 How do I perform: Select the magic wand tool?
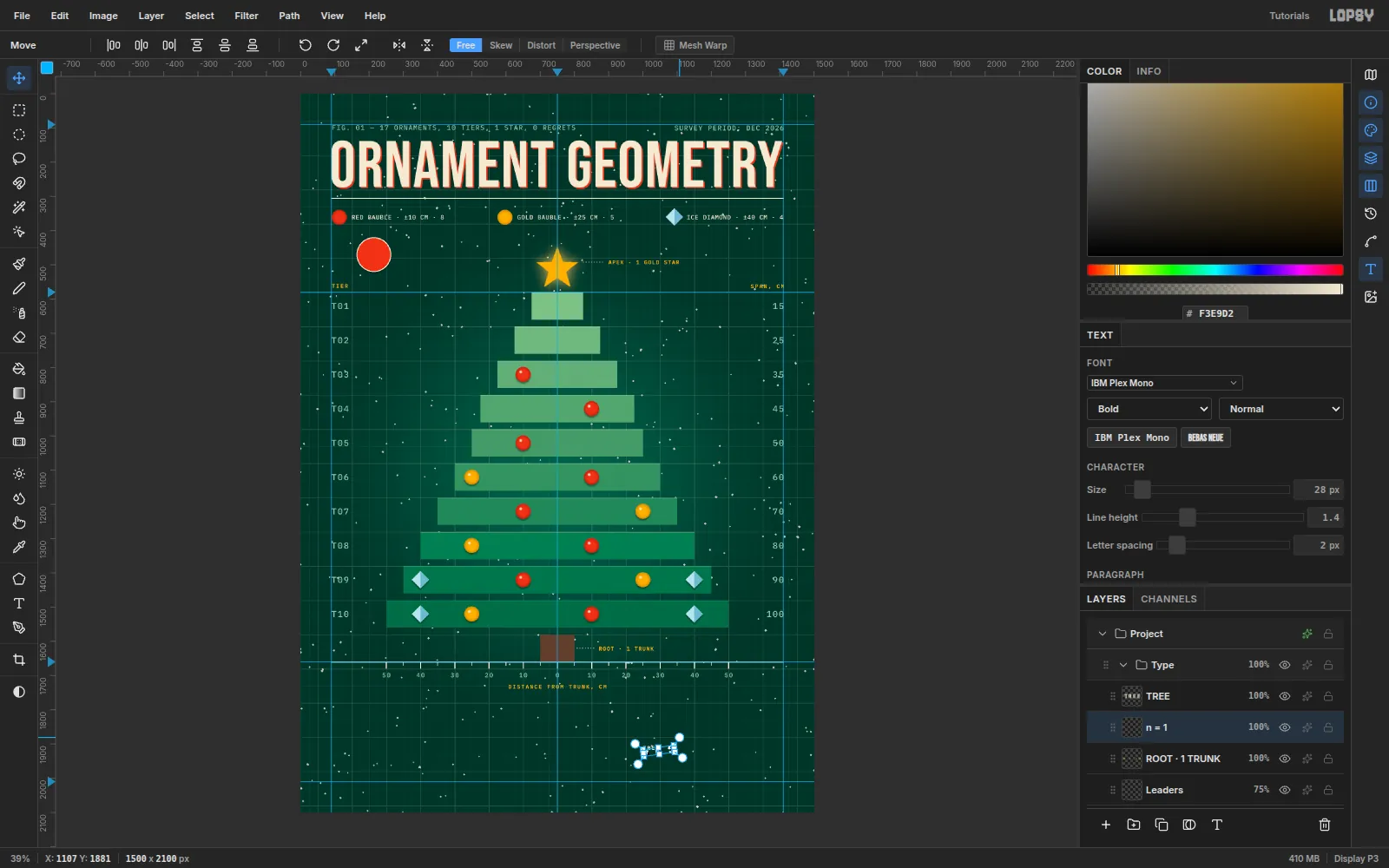click(x=18, y=207)
